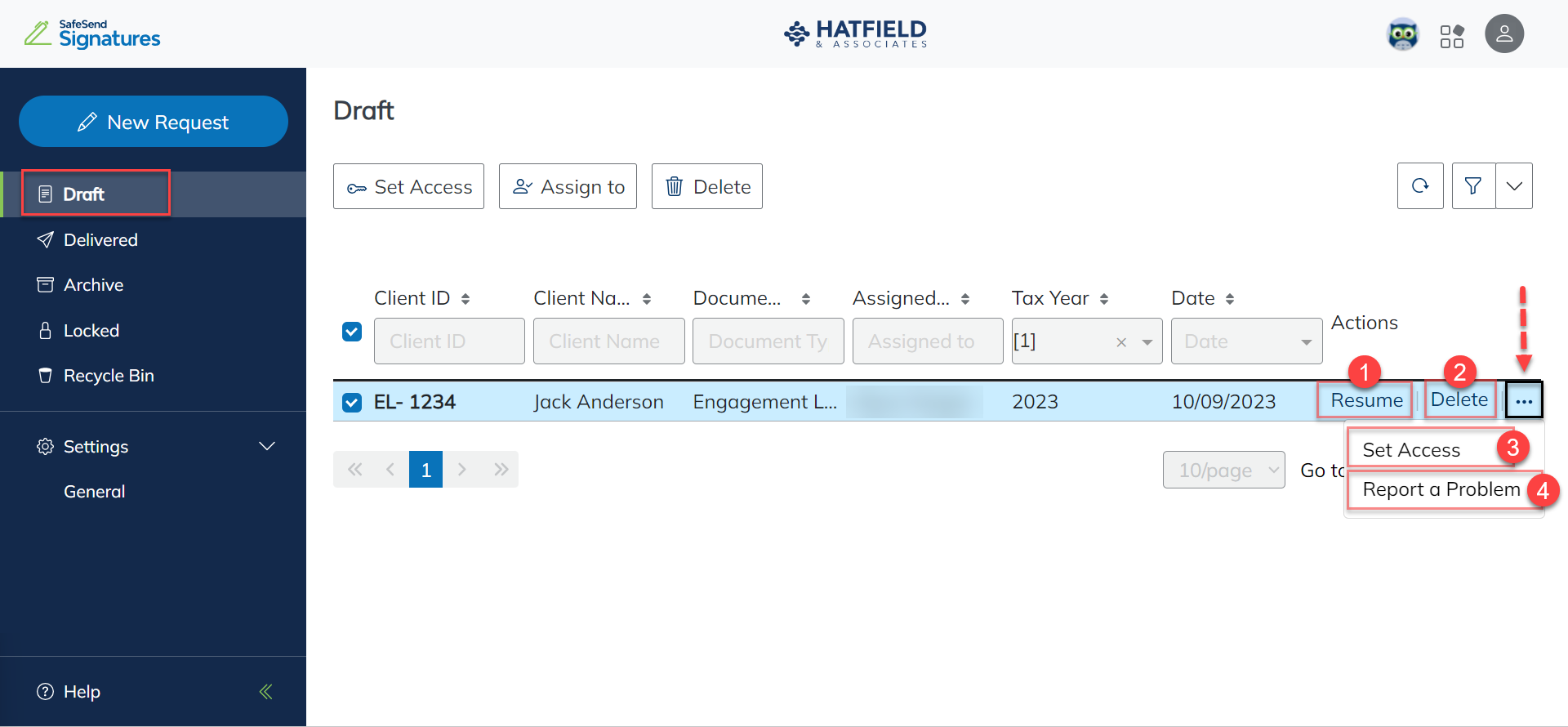Expand the filter options dropdown arrow

[1514, 186]
